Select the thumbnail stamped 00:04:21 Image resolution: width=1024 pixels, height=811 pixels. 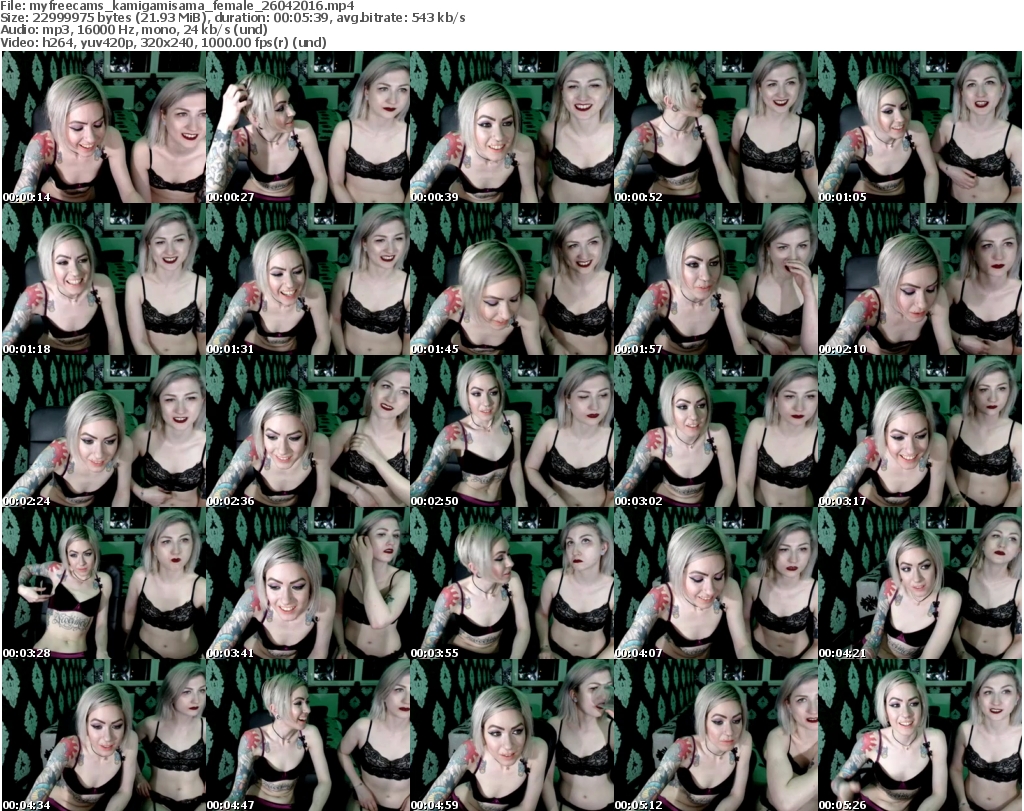tap(920, 583)
